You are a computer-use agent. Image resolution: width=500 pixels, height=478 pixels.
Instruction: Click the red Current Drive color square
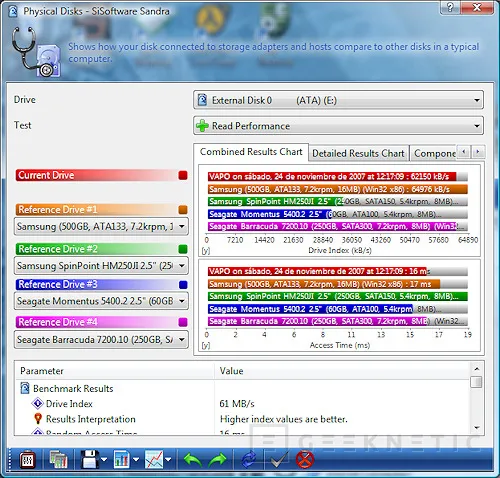point(183,175)
